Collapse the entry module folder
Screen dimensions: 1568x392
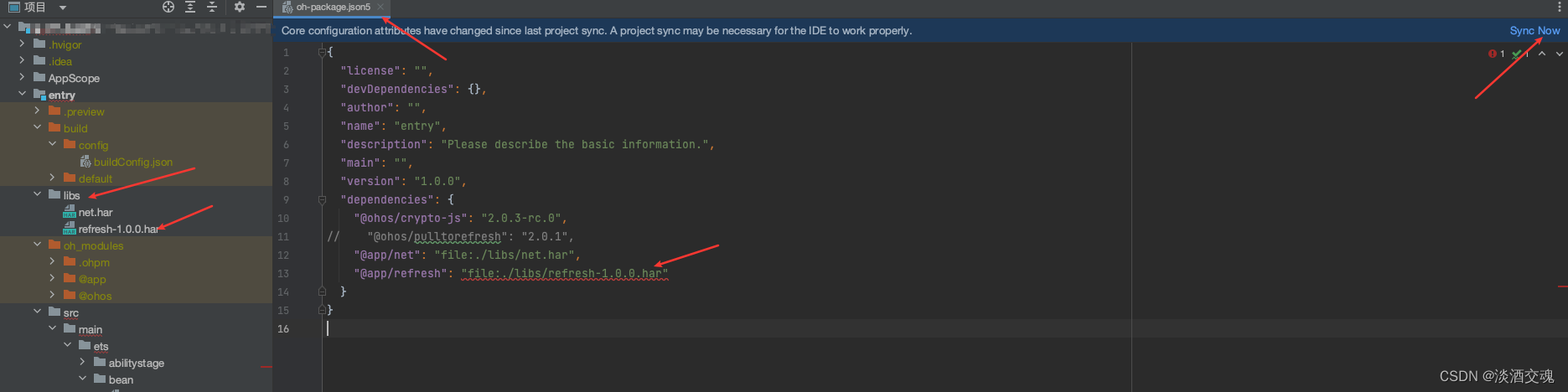(22, 94)
